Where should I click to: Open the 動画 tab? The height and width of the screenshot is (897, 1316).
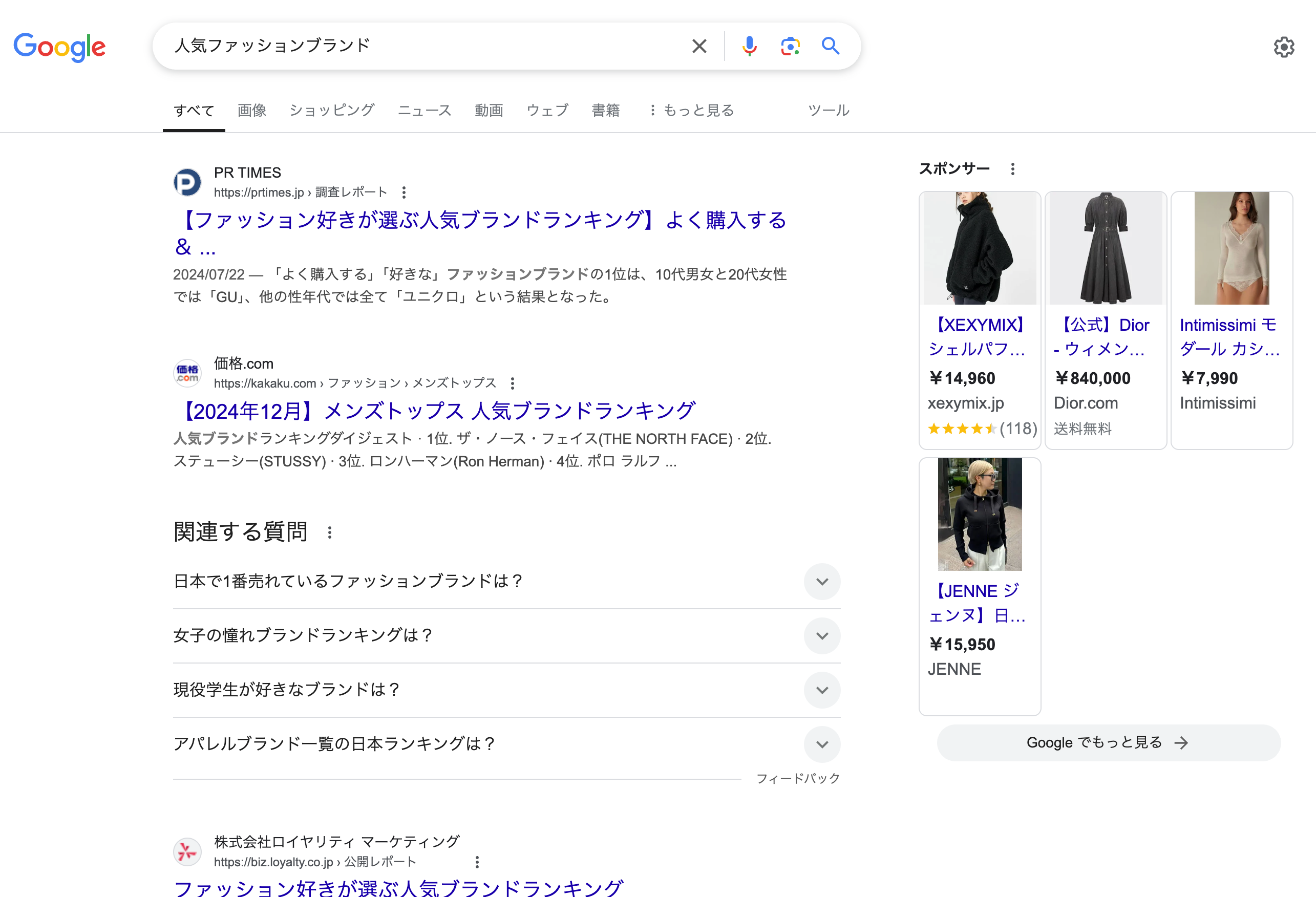(x=489, y=111)
